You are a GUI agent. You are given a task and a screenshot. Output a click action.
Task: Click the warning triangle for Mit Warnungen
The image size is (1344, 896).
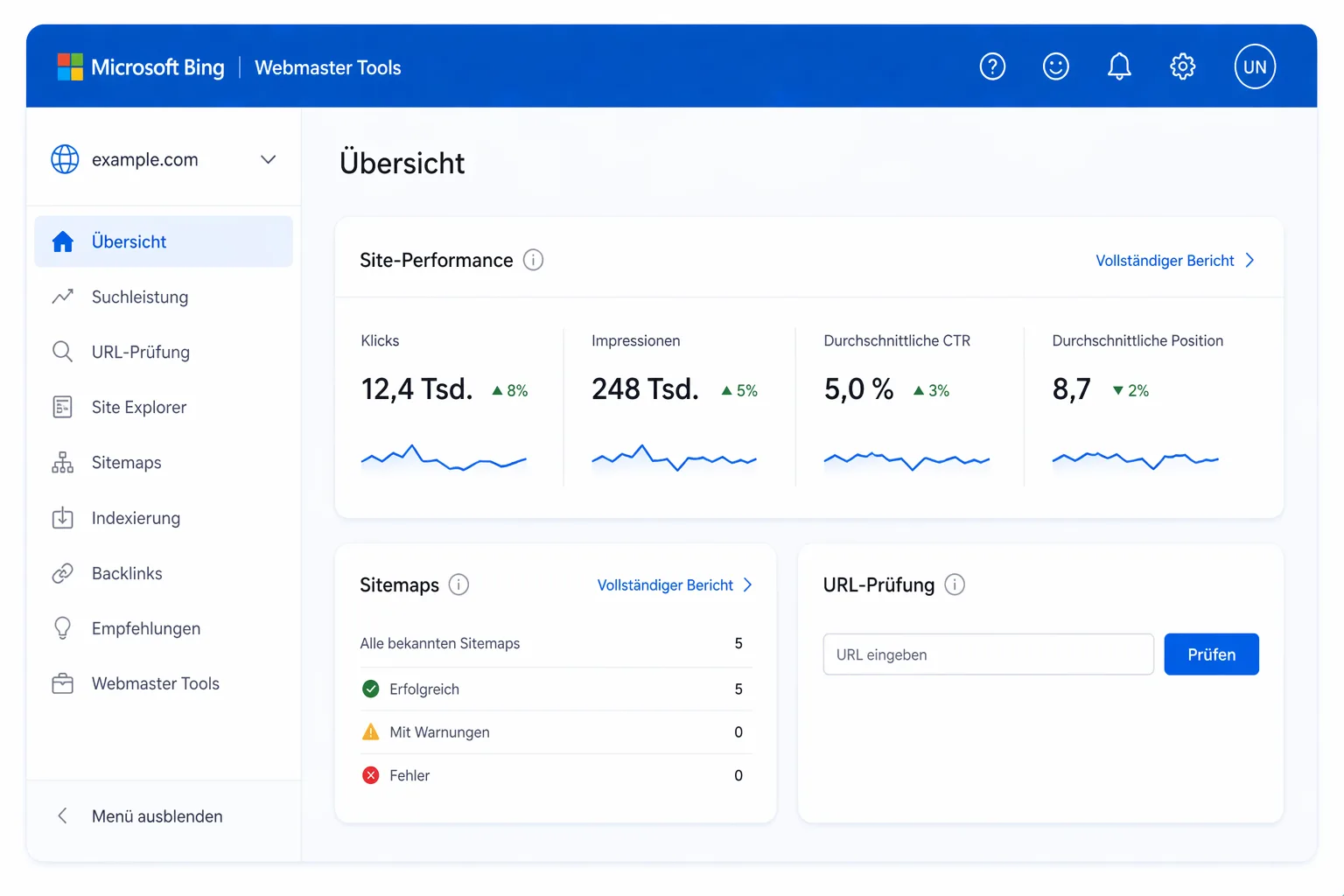tap(371, 731)
